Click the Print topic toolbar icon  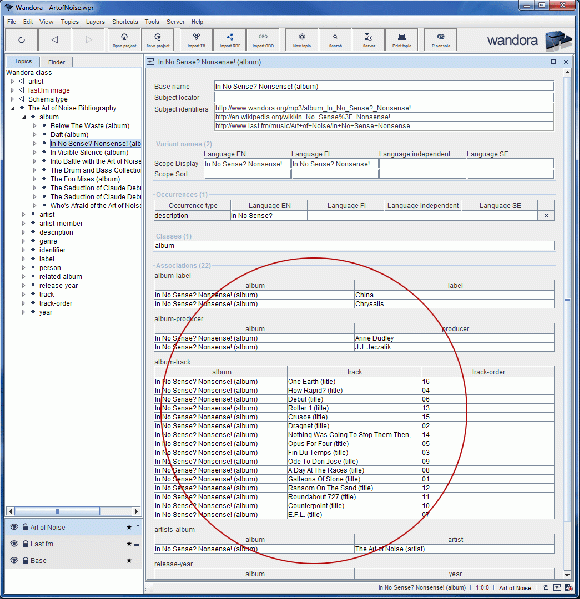(x=402, y=40)
